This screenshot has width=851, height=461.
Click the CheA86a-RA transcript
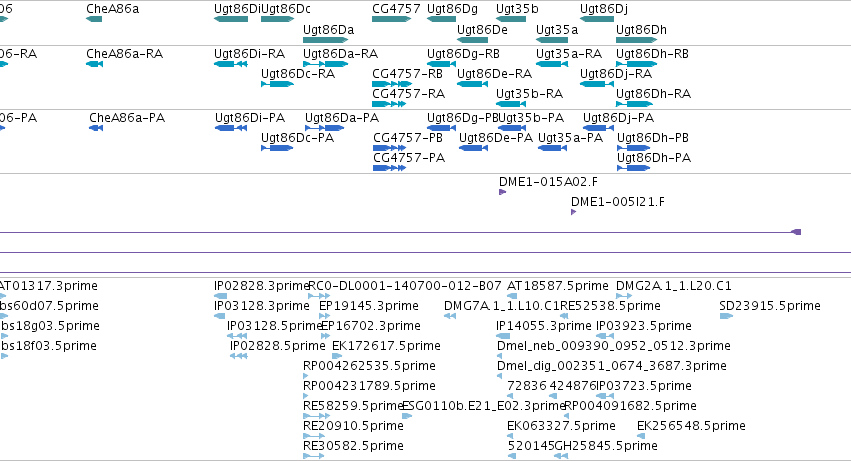coord(94,64)
